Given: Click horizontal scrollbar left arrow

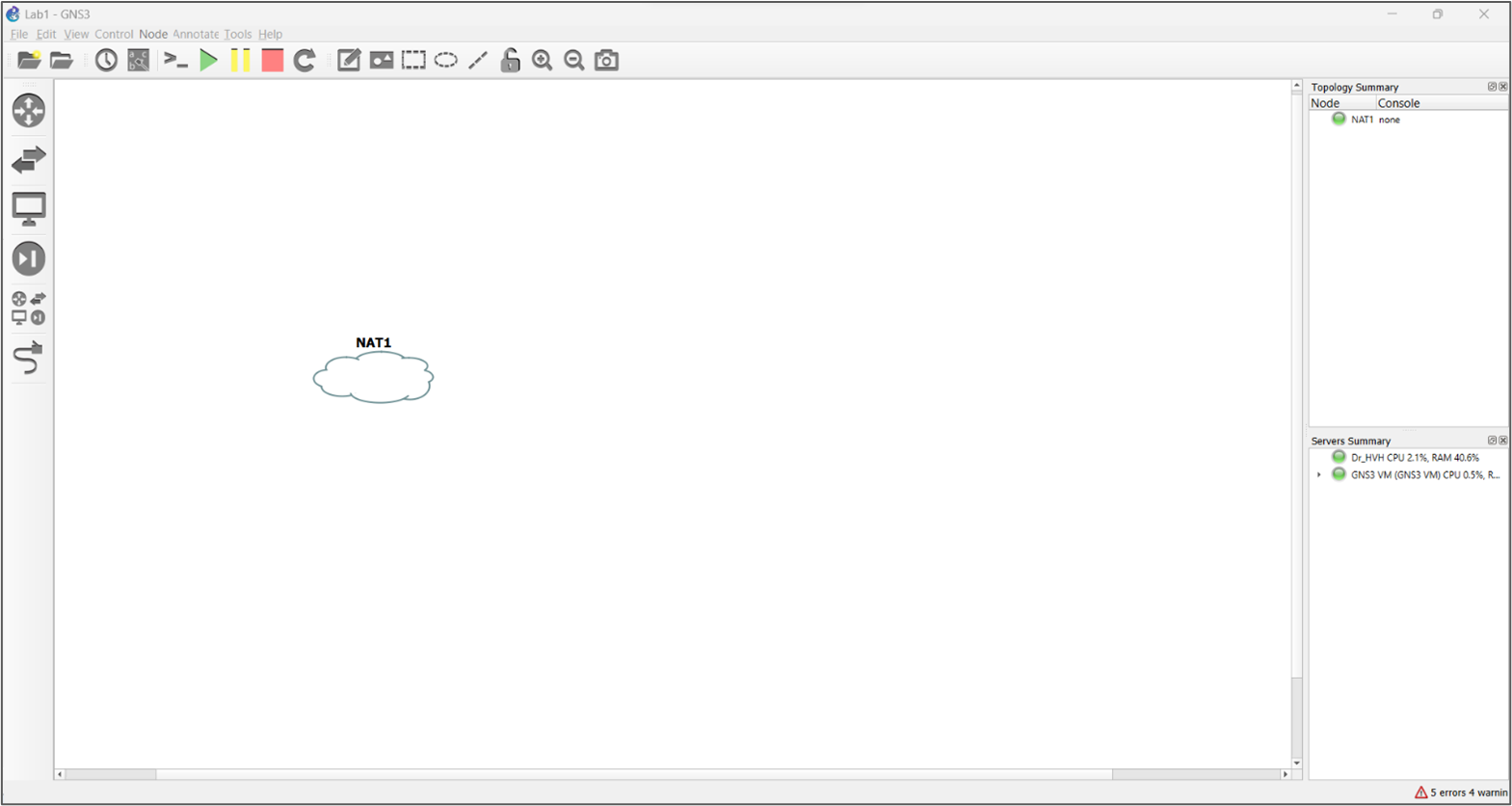Looking at the screenshot, I should point(60,774).
